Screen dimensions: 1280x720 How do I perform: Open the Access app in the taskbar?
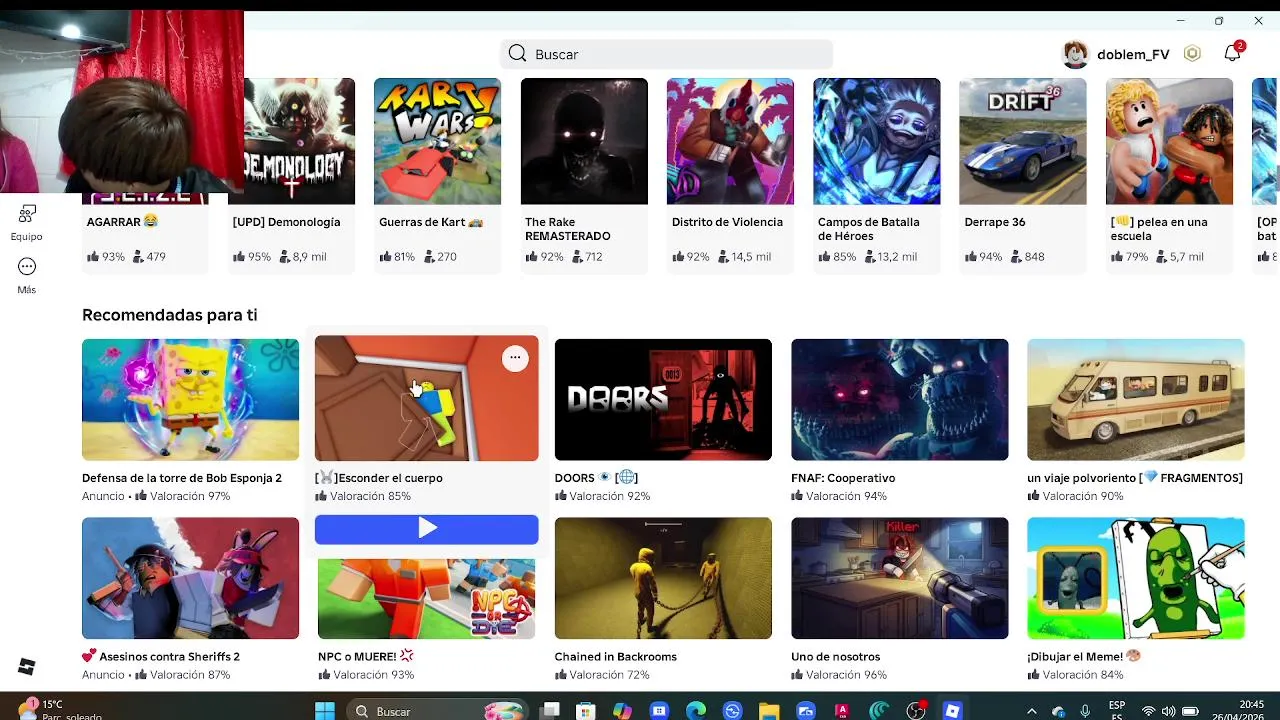pyautogui.click(x=842, y=711)
